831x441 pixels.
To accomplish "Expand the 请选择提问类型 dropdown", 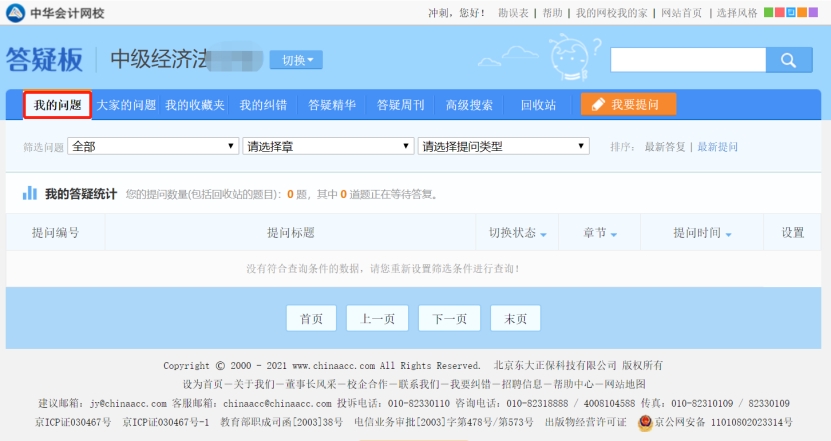I will click(503, 146).
